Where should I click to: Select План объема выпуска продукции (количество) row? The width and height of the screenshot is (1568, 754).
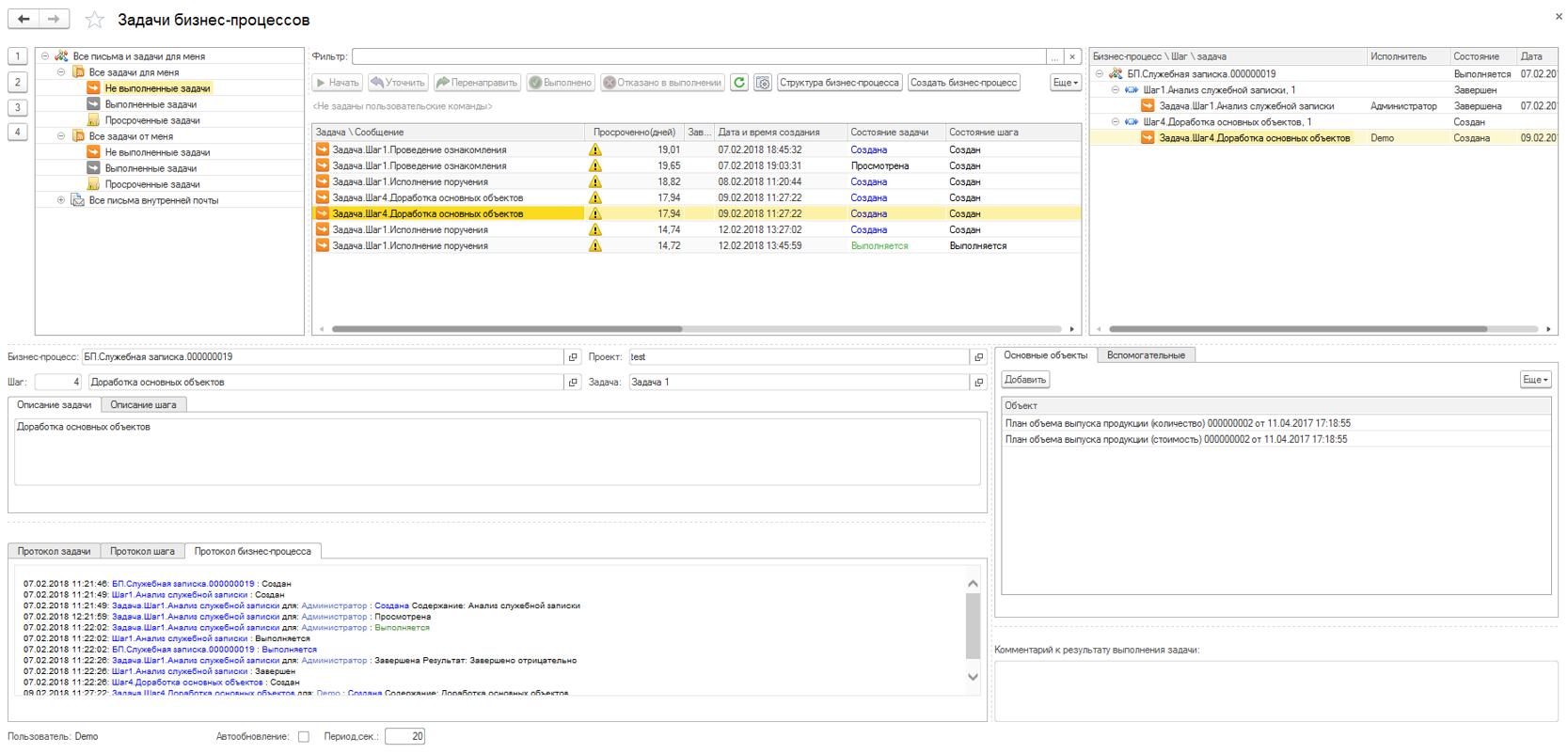tap(1275, 423)
